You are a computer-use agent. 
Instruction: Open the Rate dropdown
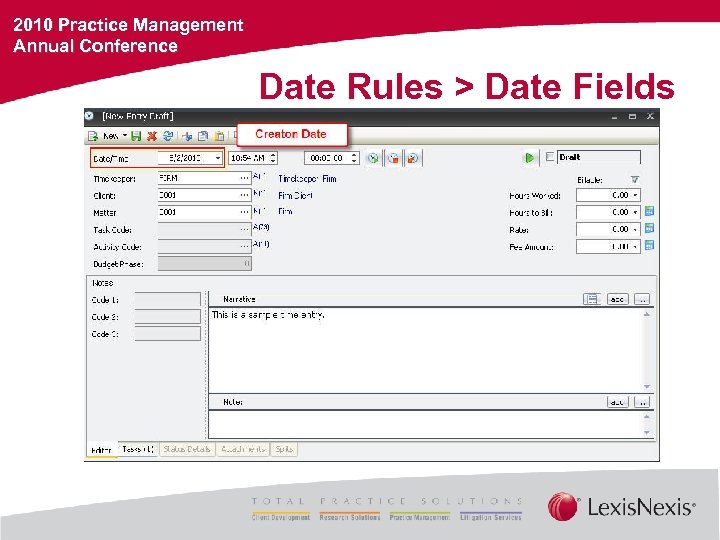click(x=636, y=229)
